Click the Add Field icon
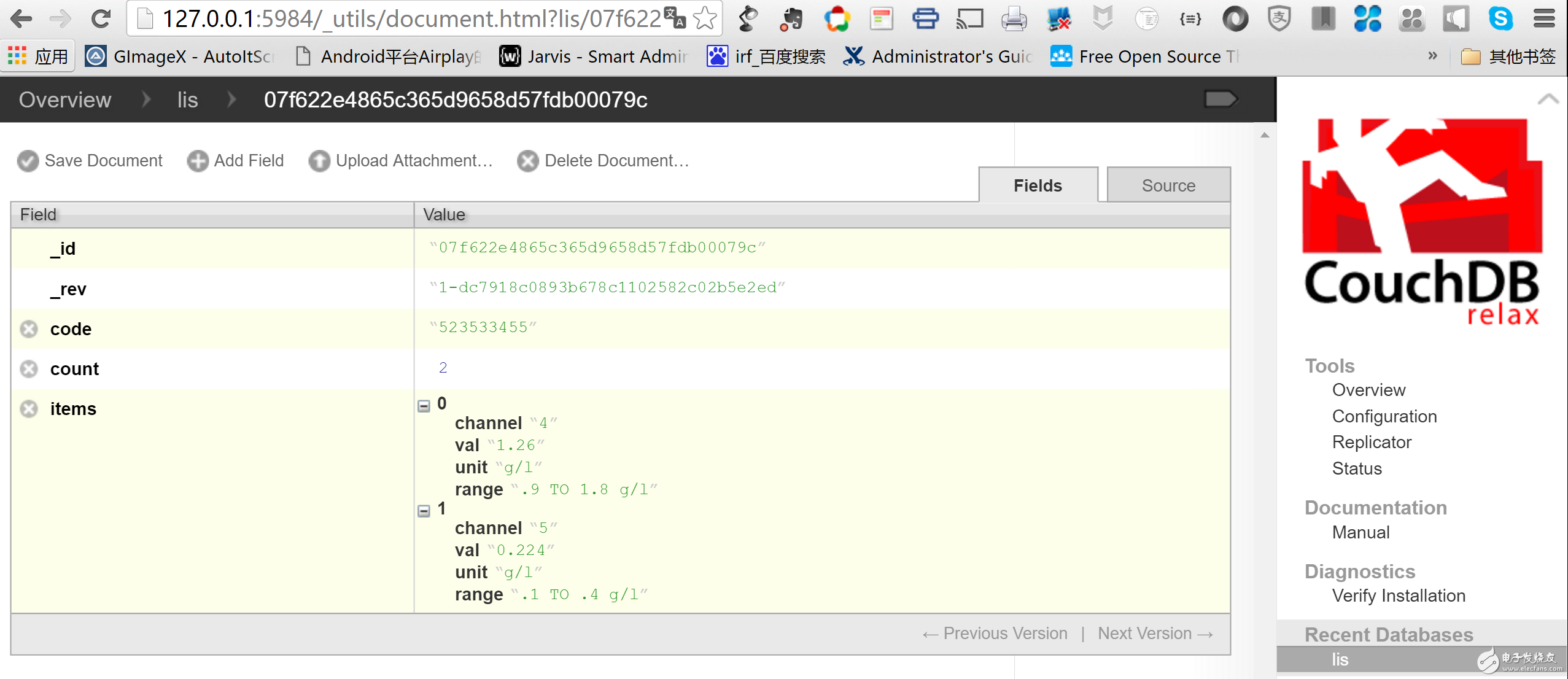 point(198,161)
